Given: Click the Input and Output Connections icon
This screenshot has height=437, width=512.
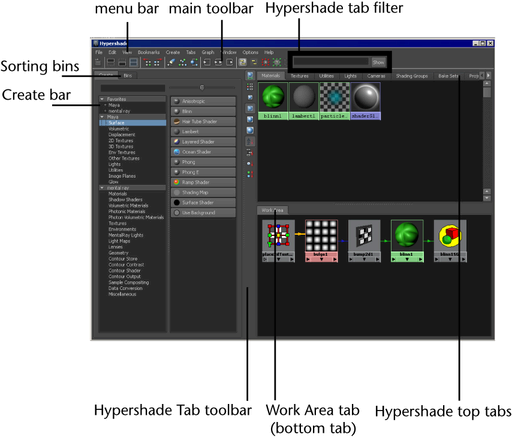Looking at the screenshot, I should [218, 62].
